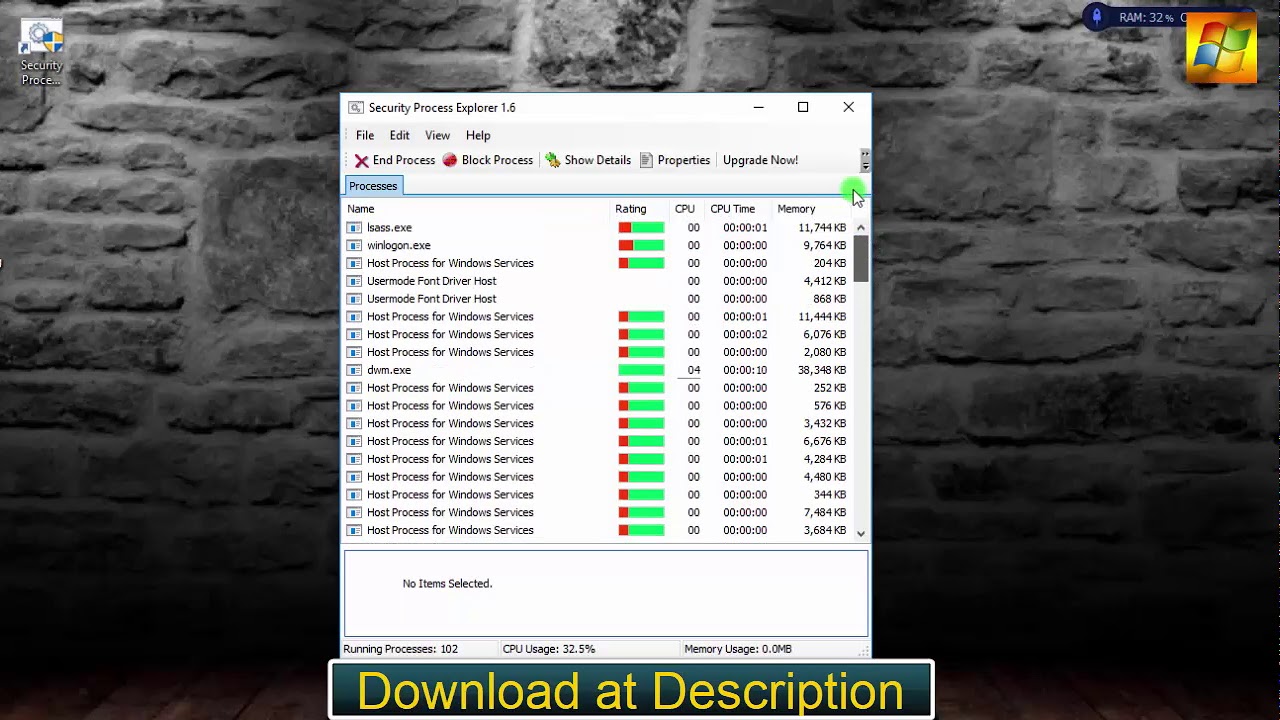1280x720 pixels.
Task: Click the 00:00:10 CPU time value
Action: point(745,370)
